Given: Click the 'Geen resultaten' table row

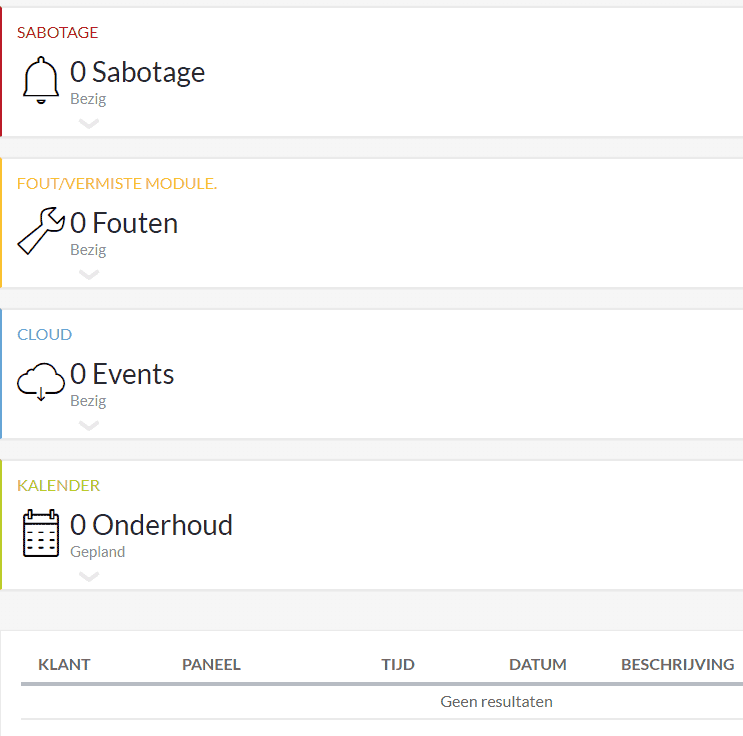Looking at the screenshot, I should 496,702.
